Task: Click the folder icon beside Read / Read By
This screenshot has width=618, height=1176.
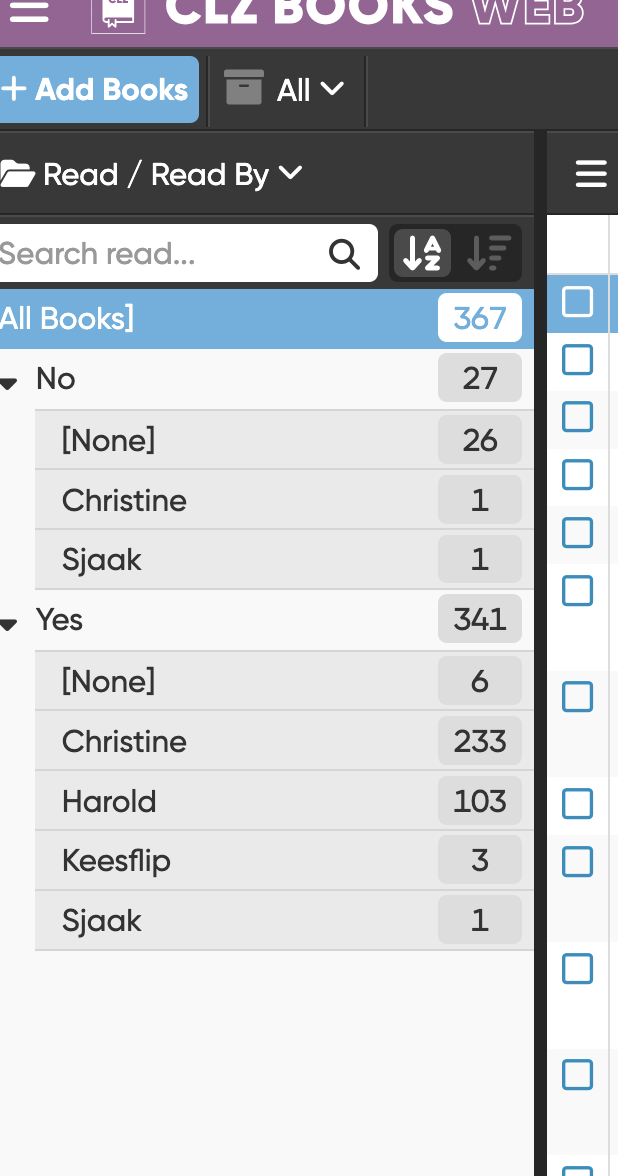Action: pyautogui.click(x=17, y=175)
